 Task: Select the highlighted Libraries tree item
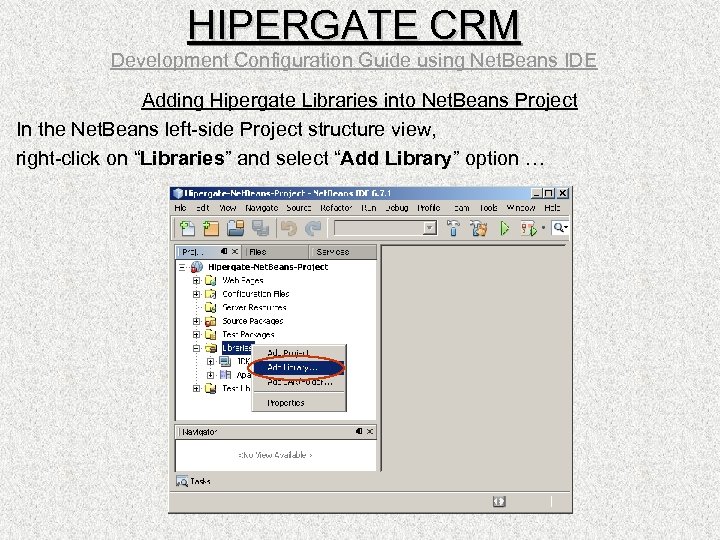(237, 348)
